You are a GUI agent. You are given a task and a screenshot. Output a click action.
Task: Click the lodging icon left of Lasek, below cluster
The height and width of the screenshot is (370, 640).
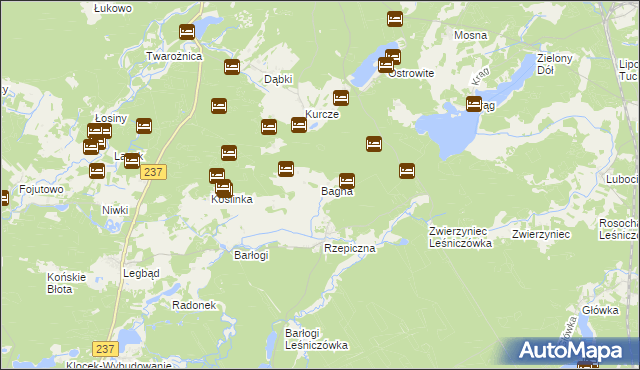pyautogui.click(x=97, y=171)
